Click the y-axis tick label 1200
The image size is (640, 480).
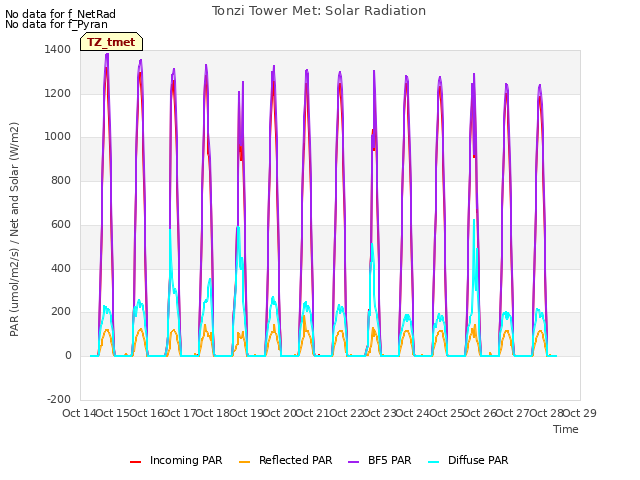click(58, 93)
